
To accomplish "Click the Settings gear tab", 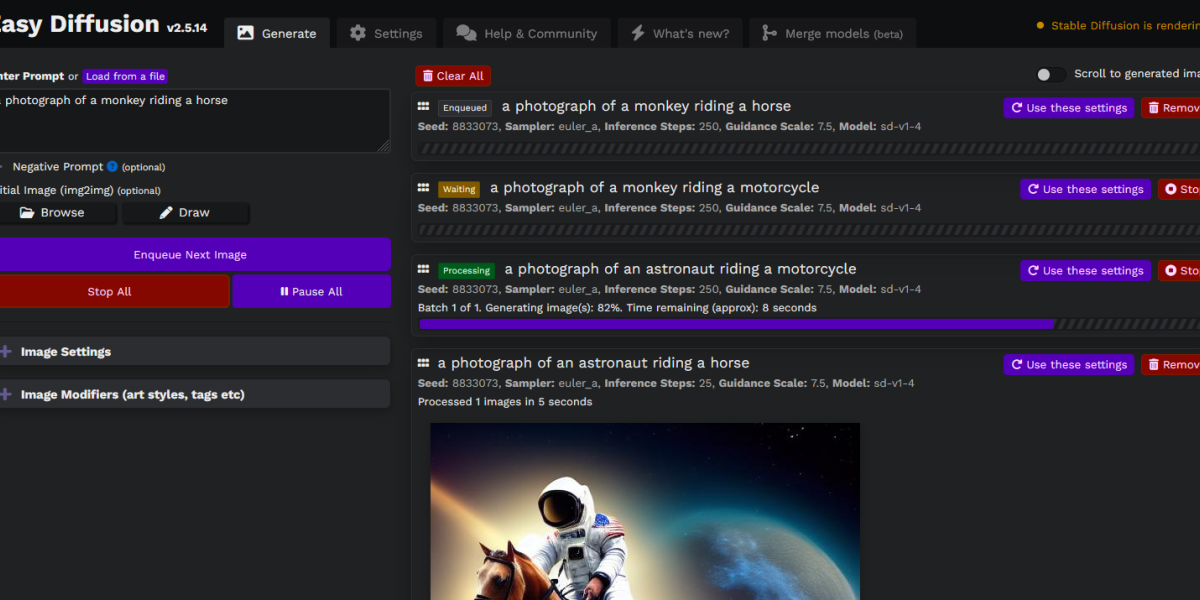I will [386, 33].
